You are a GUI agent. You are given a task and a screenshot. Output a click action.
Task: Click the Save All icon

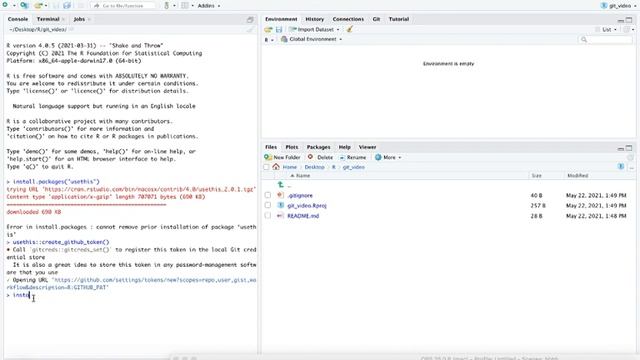click(x=67, y=6)
